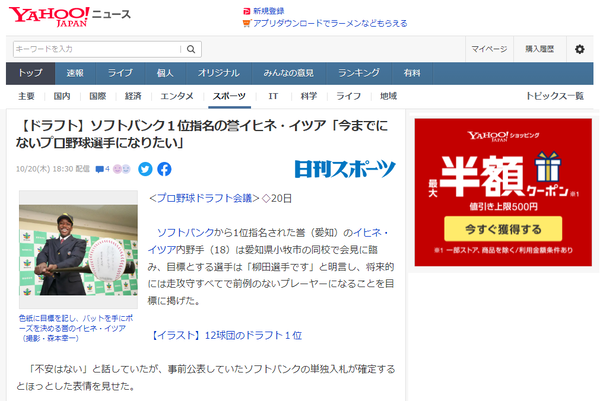
Task: Select the 有料 tab
Action: (412, 73)
